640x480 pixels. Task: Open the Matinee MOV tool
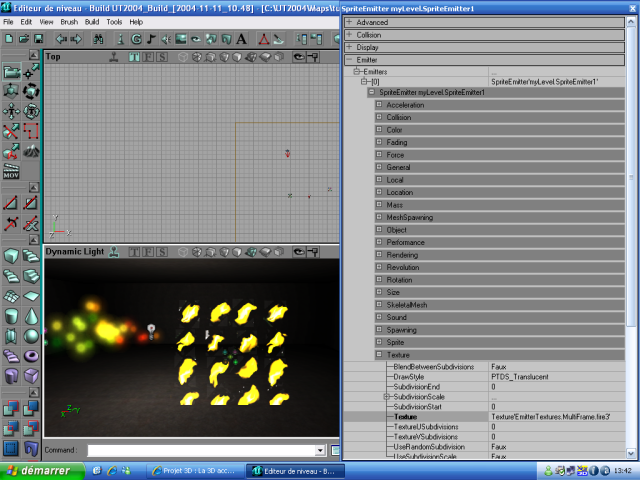pos(11,172)
